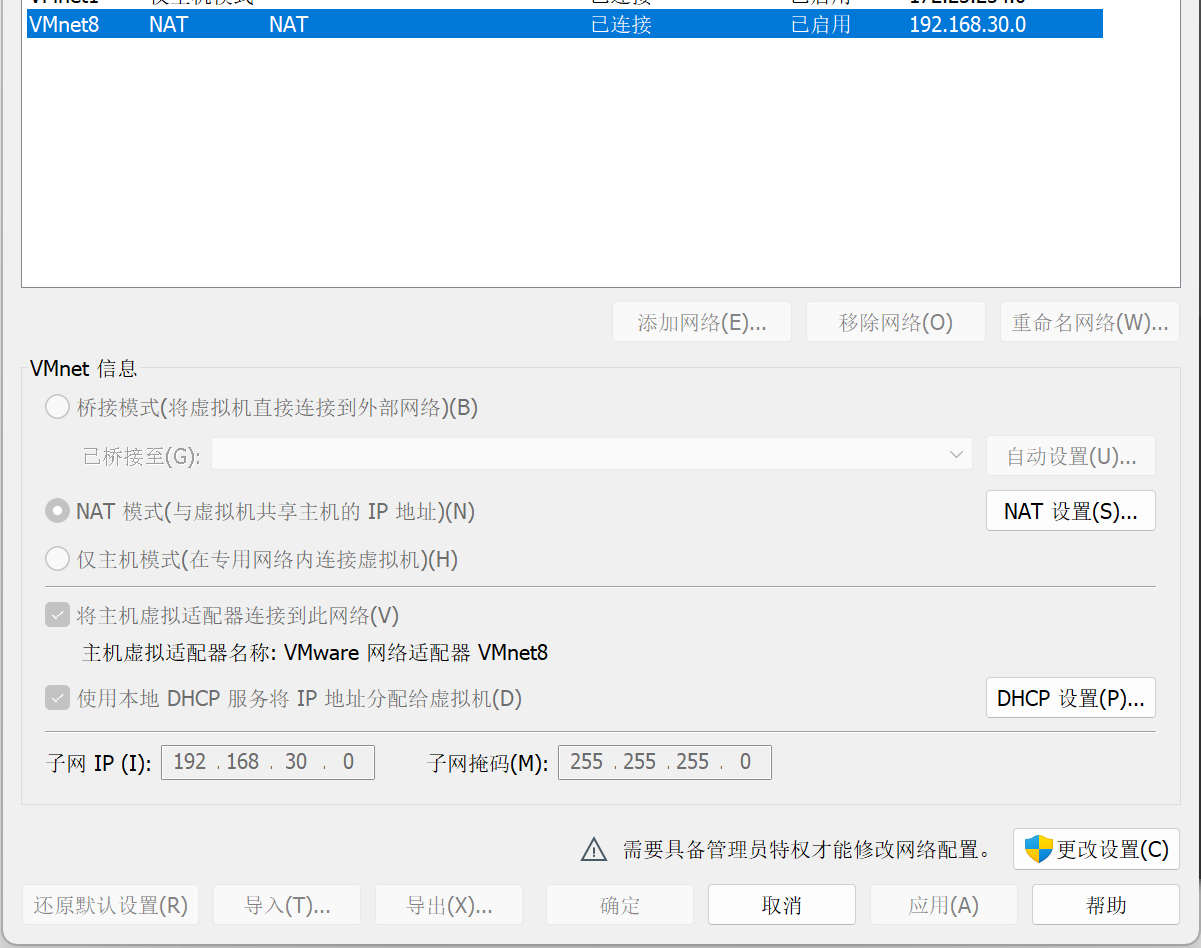Screen dimensions: 1201x948
Task: Click the warning triangle icon
Action: pos(594,850)
